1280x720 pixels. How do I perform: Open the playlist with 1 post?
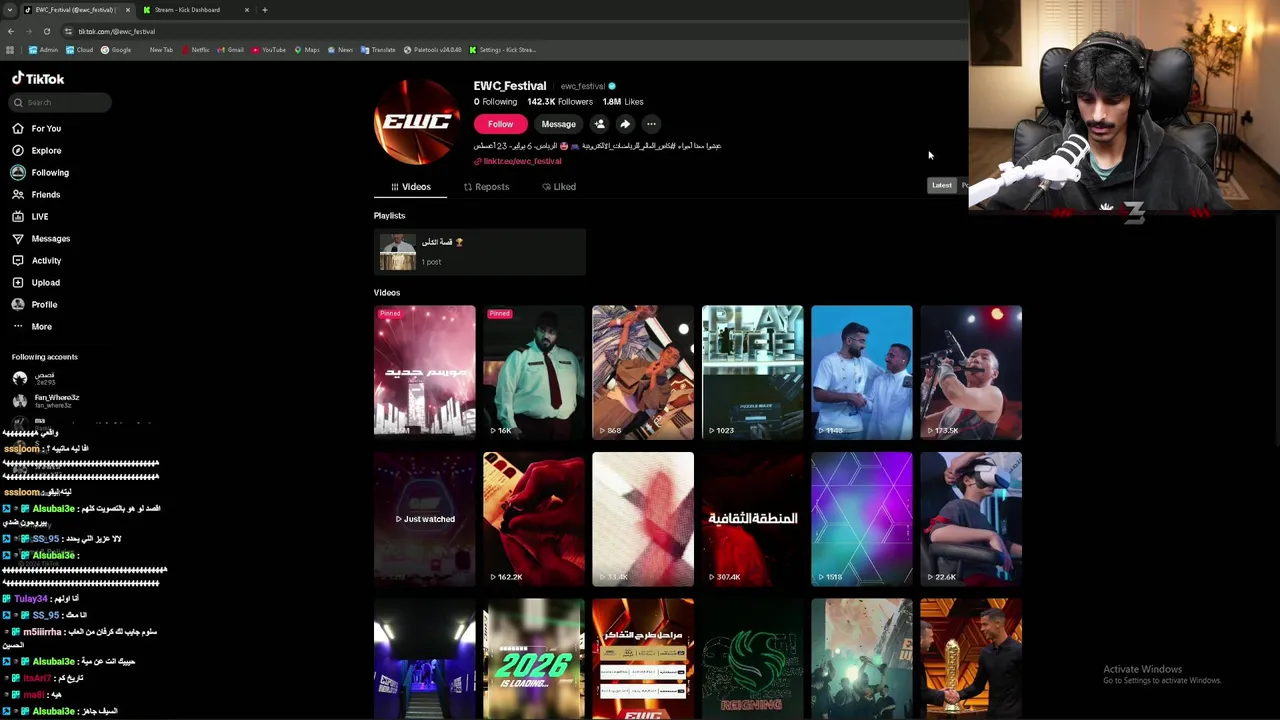point(480,252)
